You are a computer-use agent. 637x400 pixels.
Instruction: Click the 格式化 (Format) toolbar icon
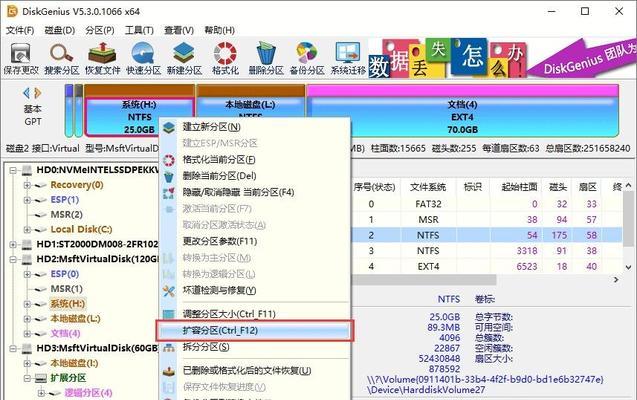point(225,59)
